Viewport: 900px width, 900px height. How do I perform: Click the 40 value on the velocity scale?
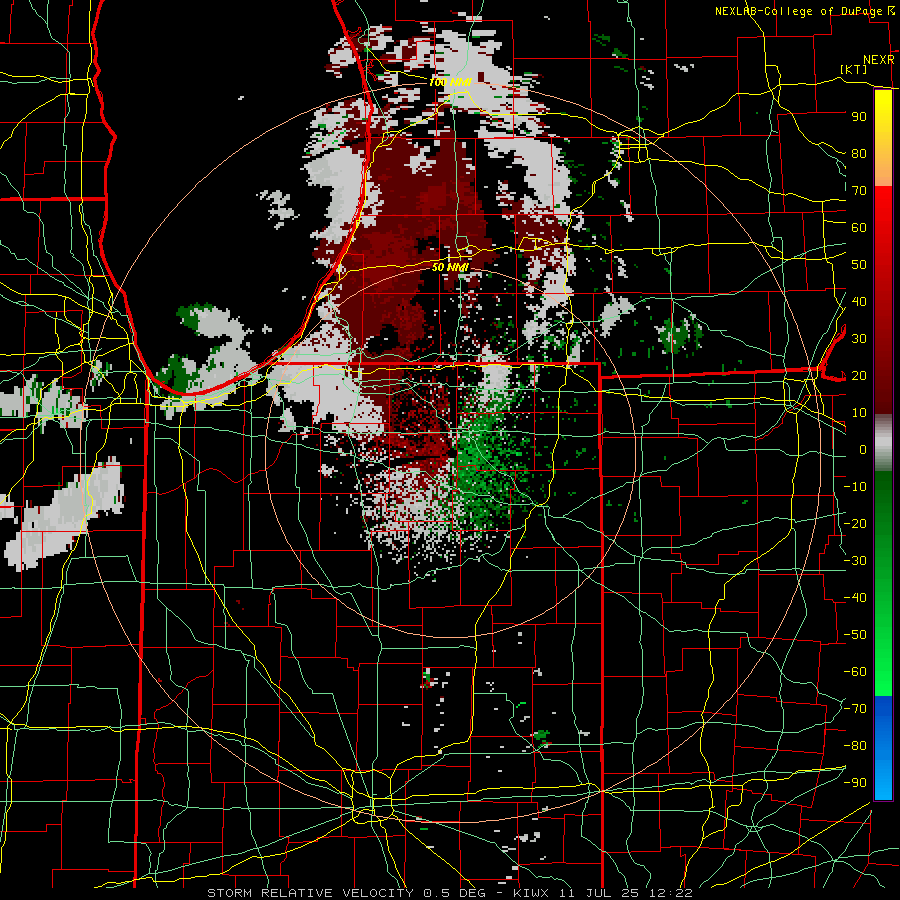click(859, 302)
